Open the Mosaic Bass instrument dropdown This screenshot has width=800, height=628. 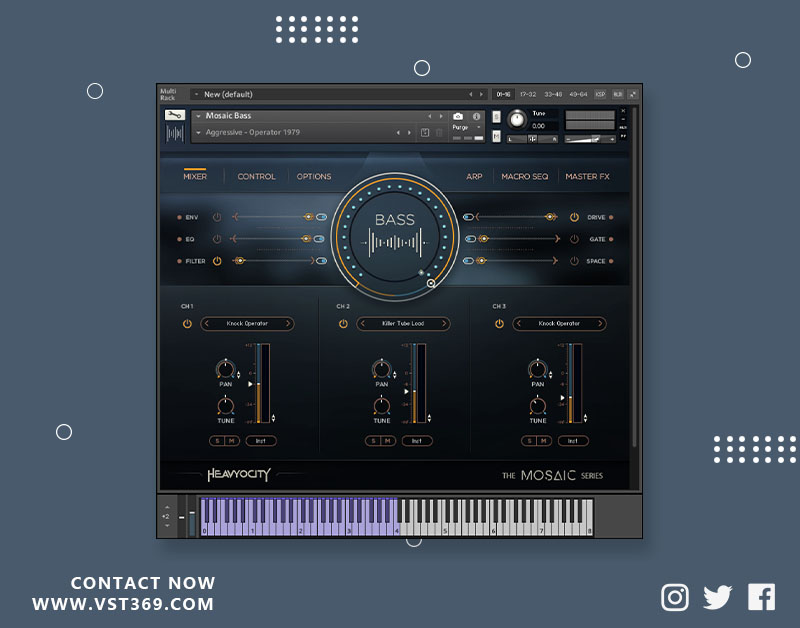tap(198, 116)
